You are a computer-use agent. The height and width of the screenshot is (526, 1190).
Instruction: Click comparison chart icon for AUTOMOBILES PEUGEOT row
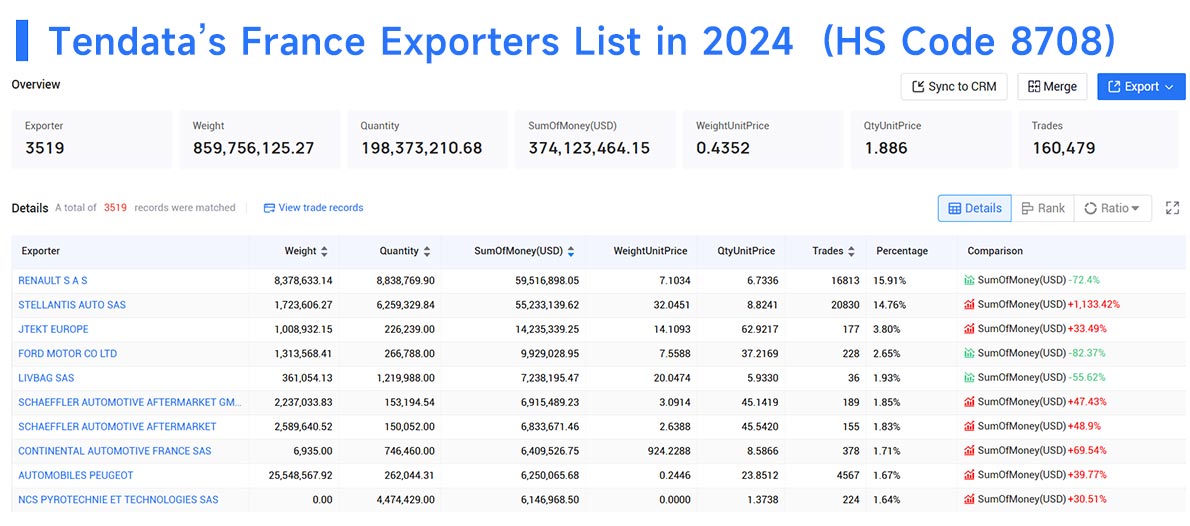[969, 474]
